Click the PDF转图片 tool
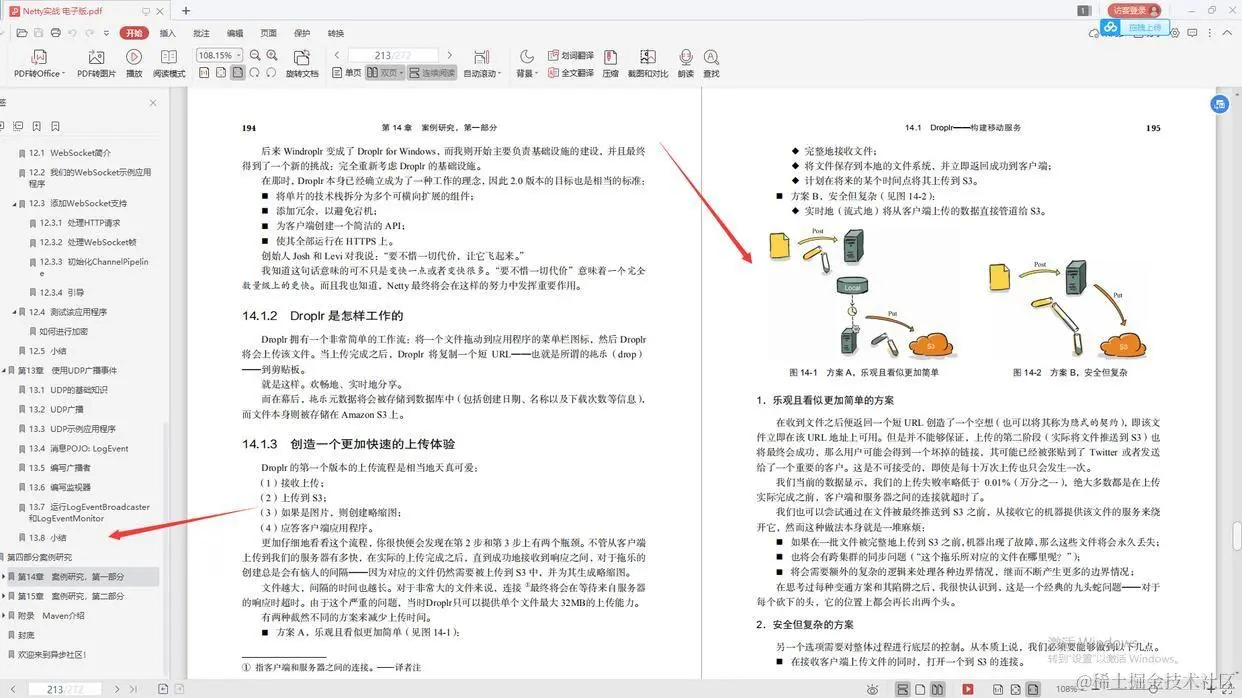This screenshot has width=1242, height=698. click(x=96, y=64)
